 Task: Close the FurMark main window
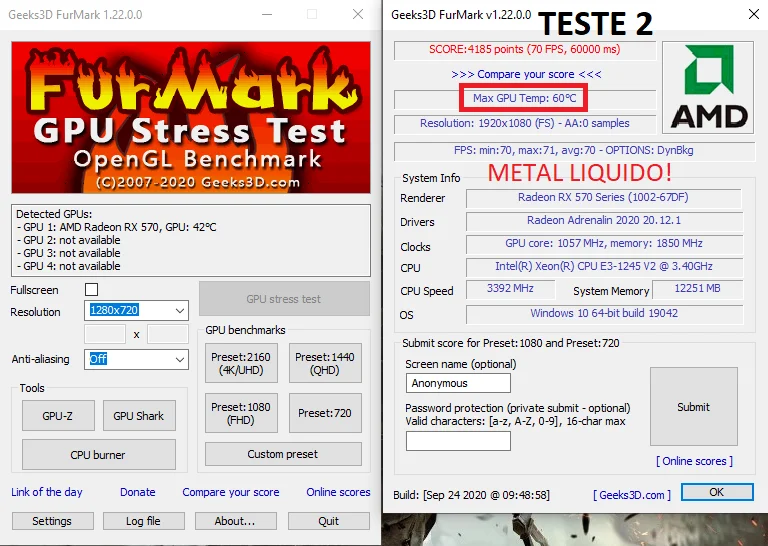[x=358, y=14]
